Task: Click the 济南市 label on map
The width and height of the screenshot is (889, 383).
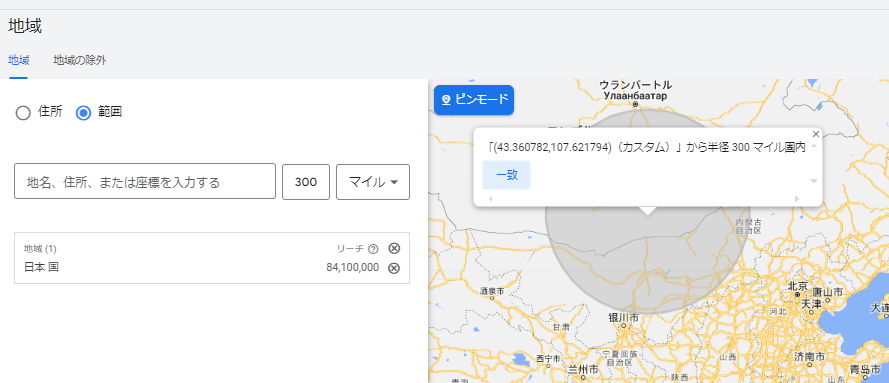Action: click(x=810, y=357)
